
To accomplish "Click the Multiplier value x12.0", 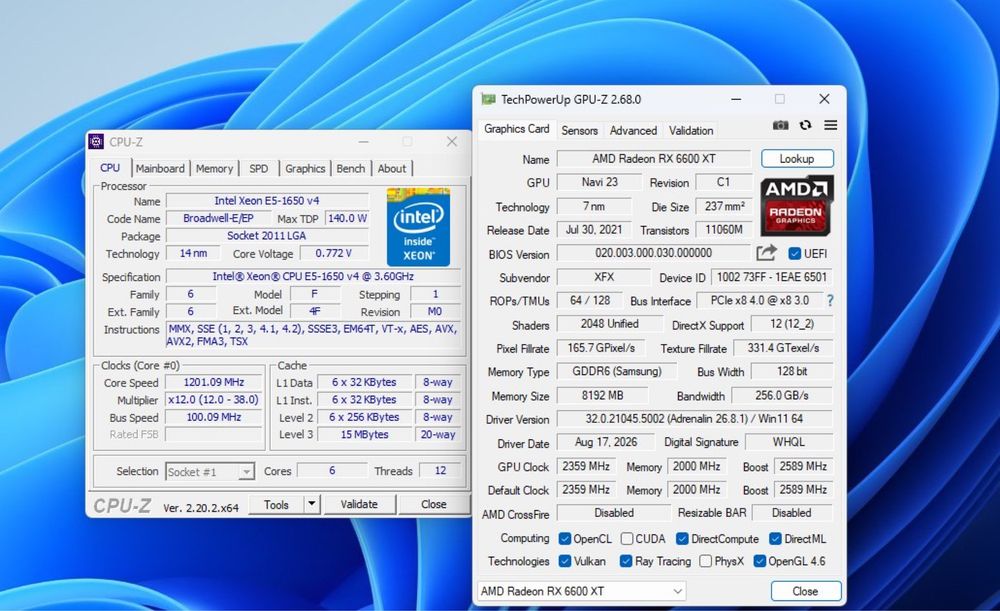I will [214, 400].
